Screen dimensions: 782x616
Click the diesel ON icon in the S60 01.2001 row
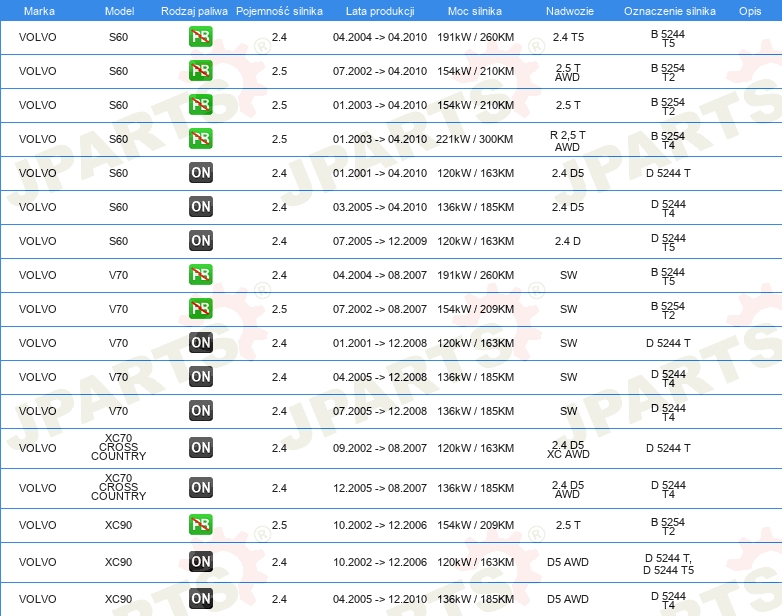[200, 173]
